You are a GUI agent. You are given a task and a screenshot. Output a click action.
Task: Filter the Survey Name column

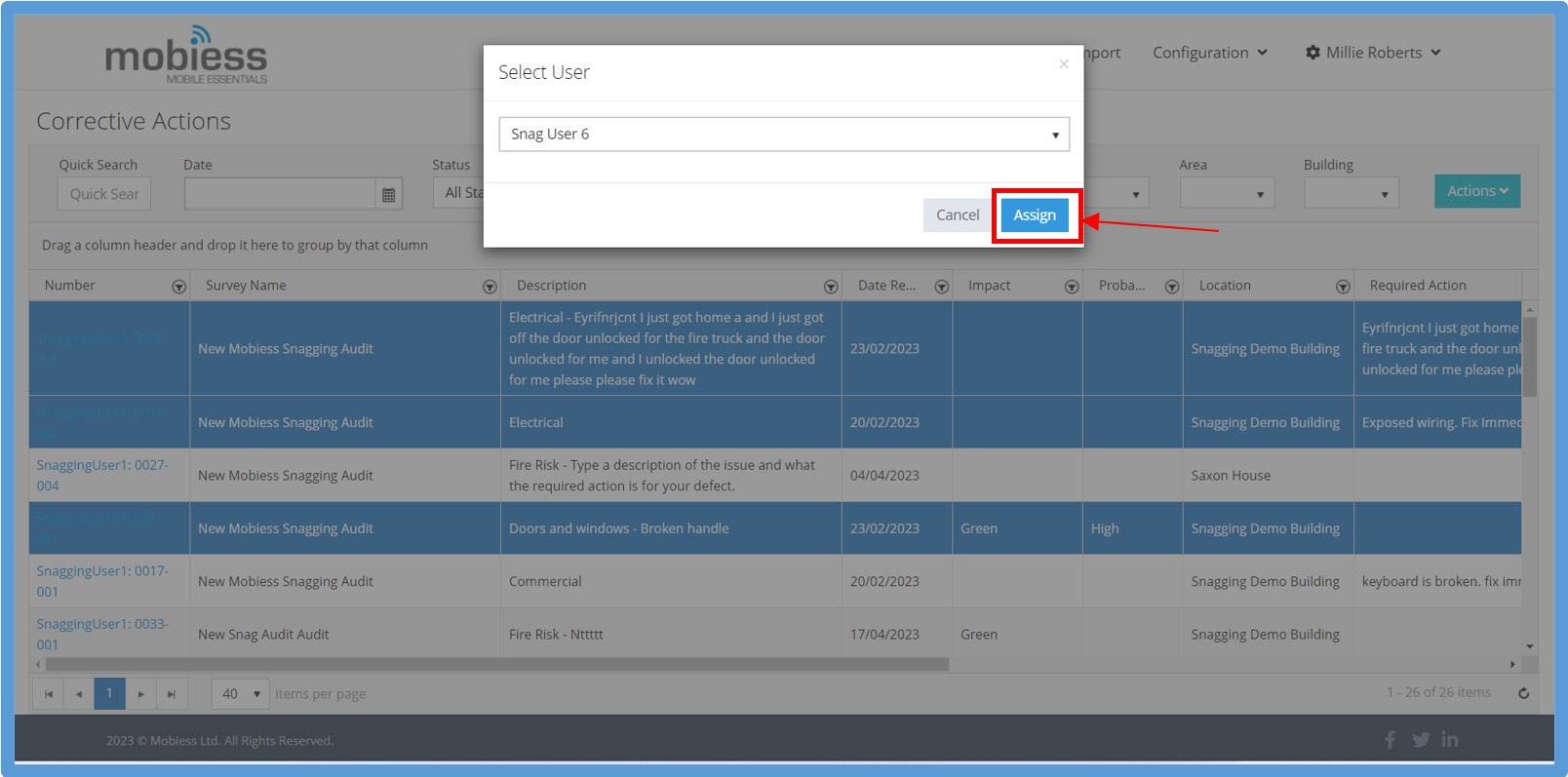coord(490,287)
